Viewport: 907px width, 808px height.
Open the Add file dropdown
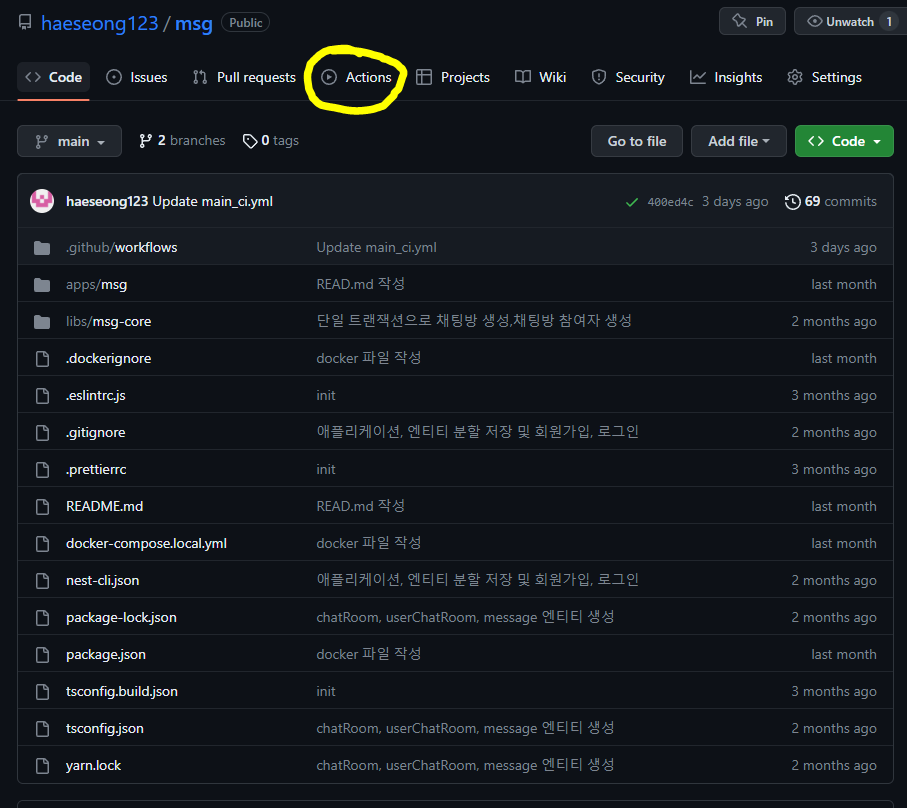739,141
